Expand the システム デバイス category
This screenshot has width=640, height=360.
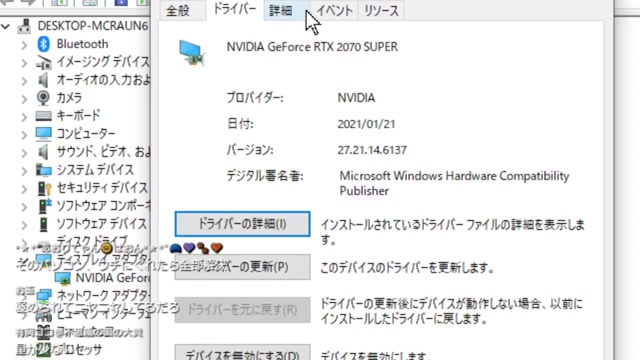[x=24, y=171]
